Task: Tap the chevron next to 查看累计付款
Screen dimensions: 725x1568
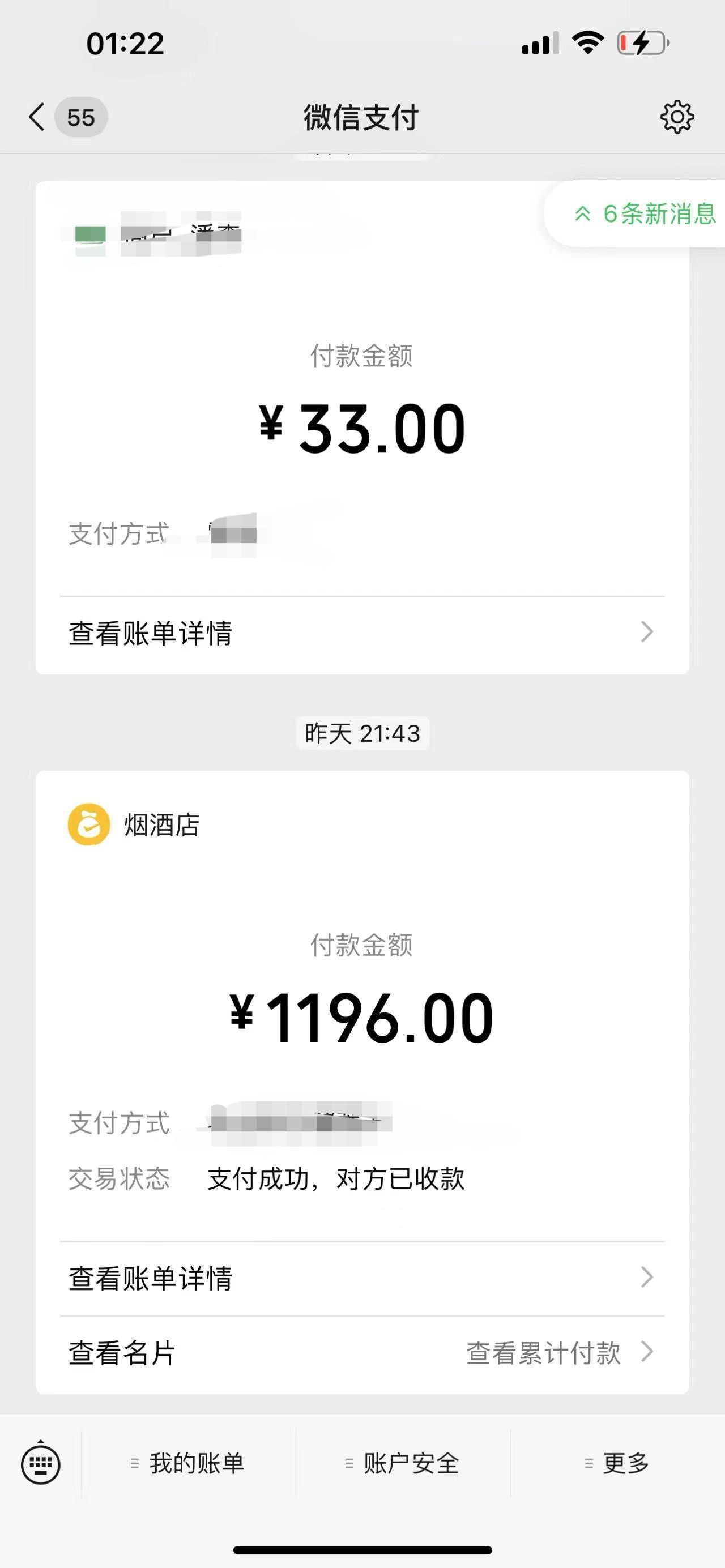Action: coord(647,1351)
